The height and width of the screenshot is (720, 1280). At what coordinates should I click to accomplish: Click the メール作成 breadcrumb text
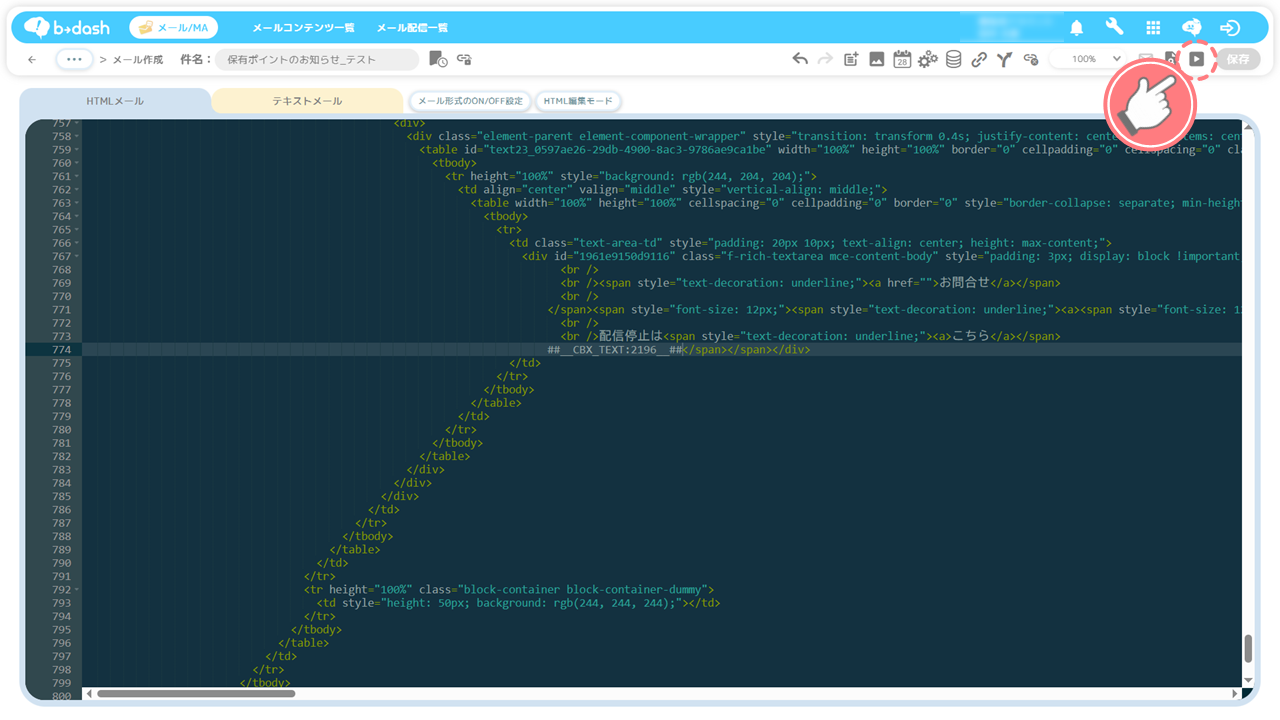(x=137, y=60)
